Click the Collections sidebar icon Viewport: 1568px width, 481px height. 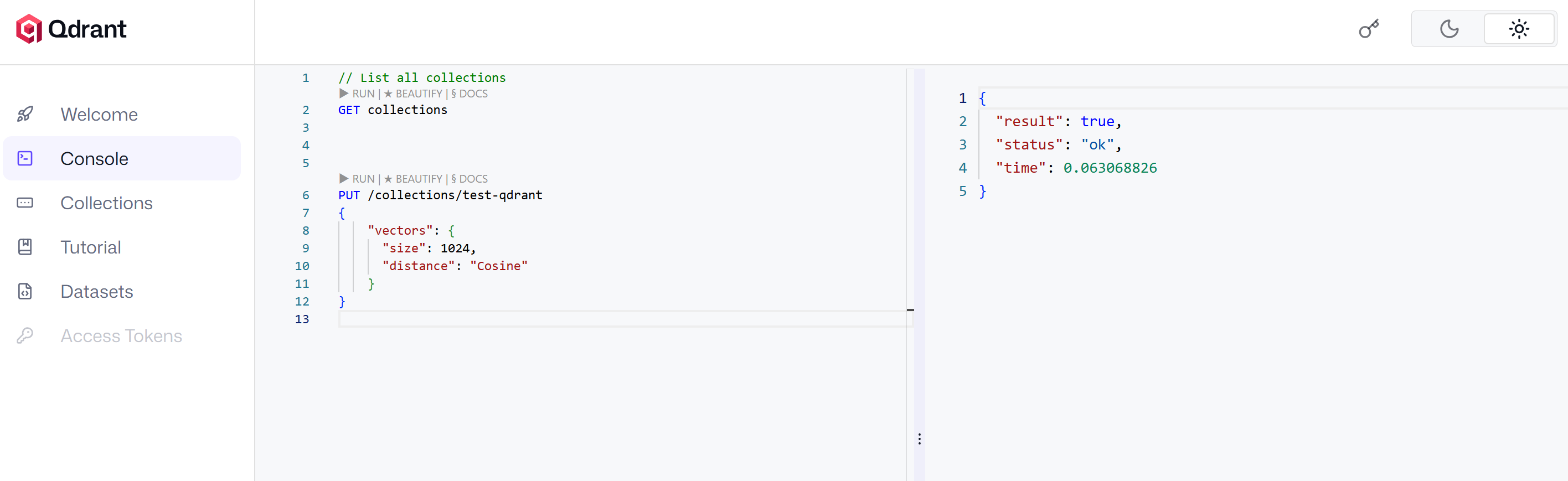click(25, 203)
